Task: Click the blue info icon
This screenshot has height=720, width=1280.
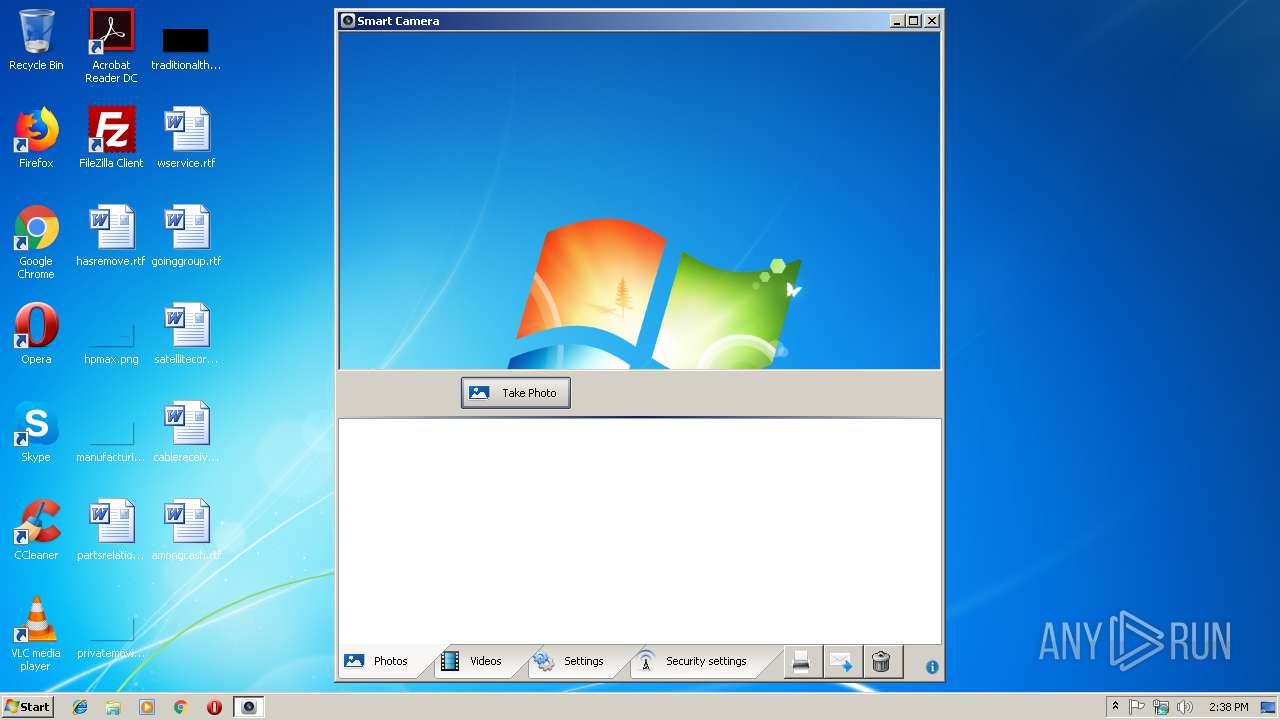Action: (x=932, y=667)
